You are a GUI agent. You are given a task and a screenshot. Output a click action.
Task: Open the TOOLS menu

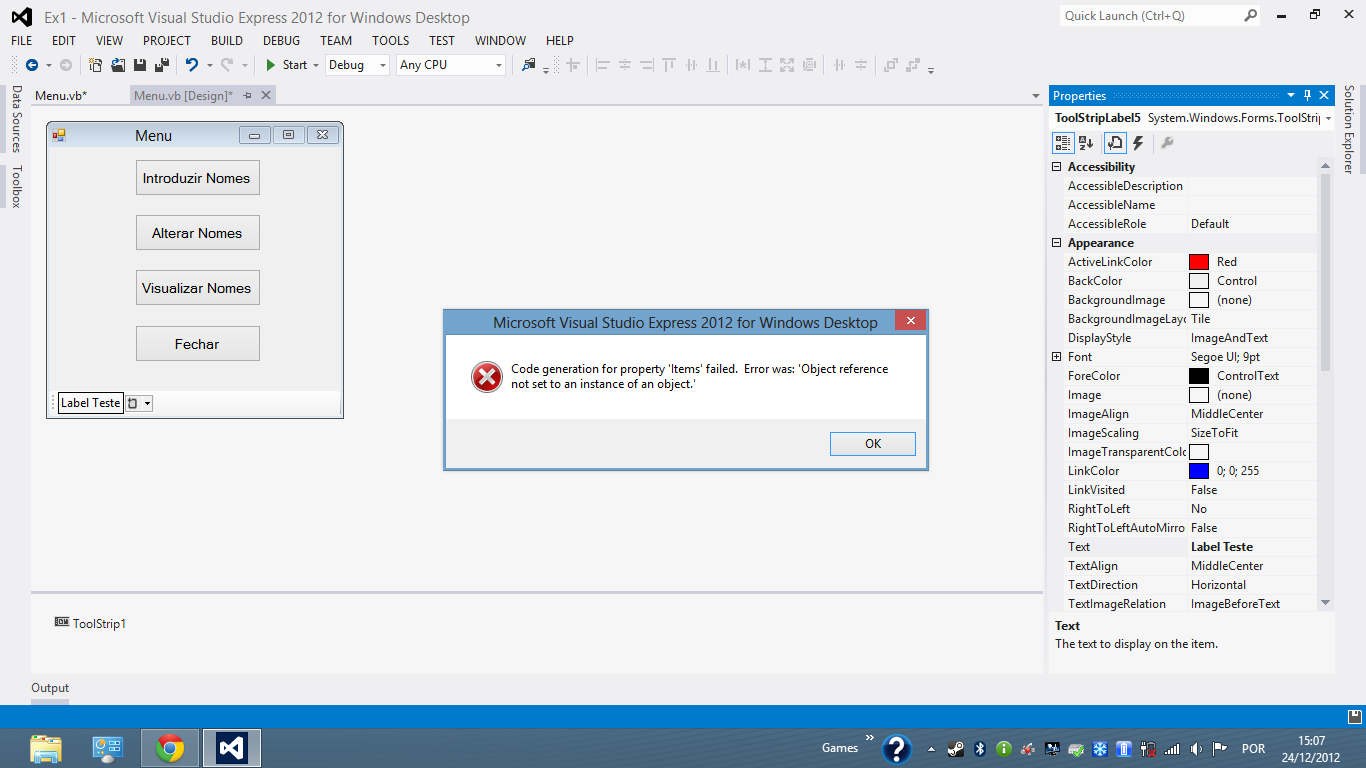[391, 41]
